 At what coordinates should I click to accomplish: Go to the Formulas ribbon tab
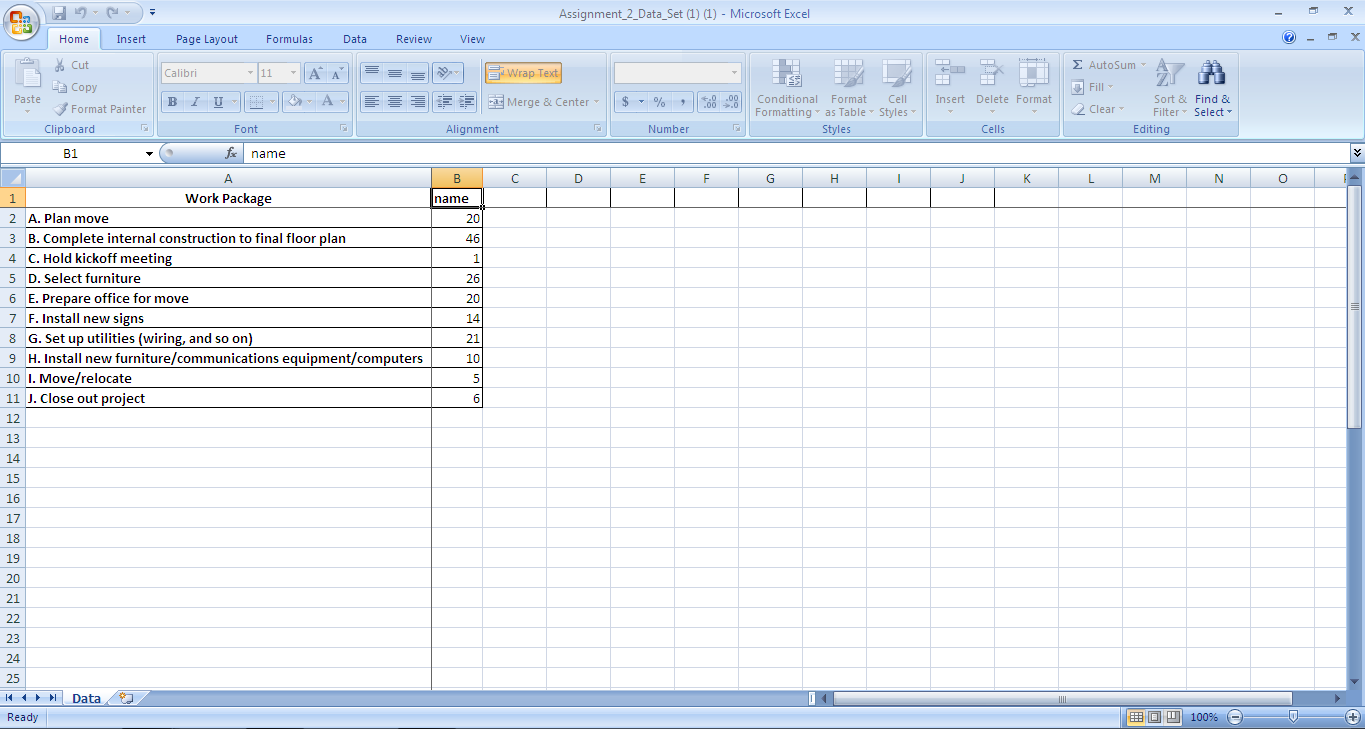289,39
